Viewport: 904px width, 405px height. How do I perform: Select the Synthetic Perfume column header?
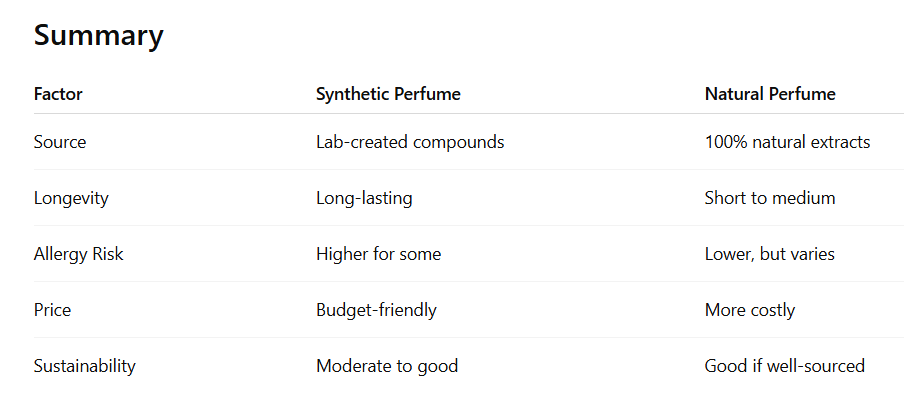[x=388, y=94]
